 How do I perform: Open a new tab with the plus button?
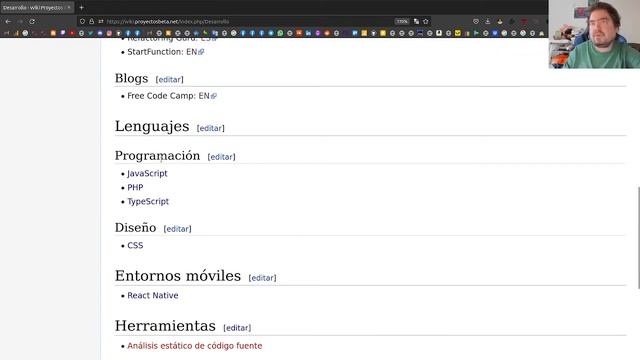(x=81, y=7)
